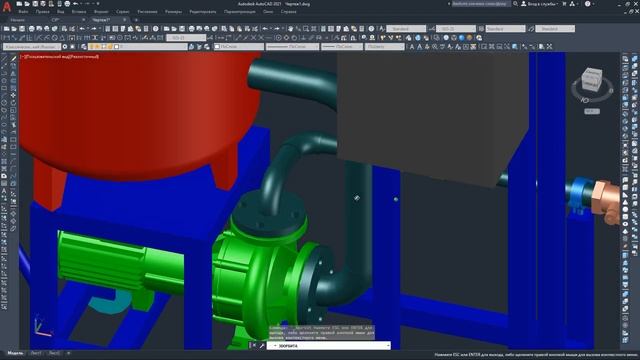640x360 pixels.
Task: Open the dimension style ISO-25 dropdown on Styles toolbar
Action: [456, 29]
